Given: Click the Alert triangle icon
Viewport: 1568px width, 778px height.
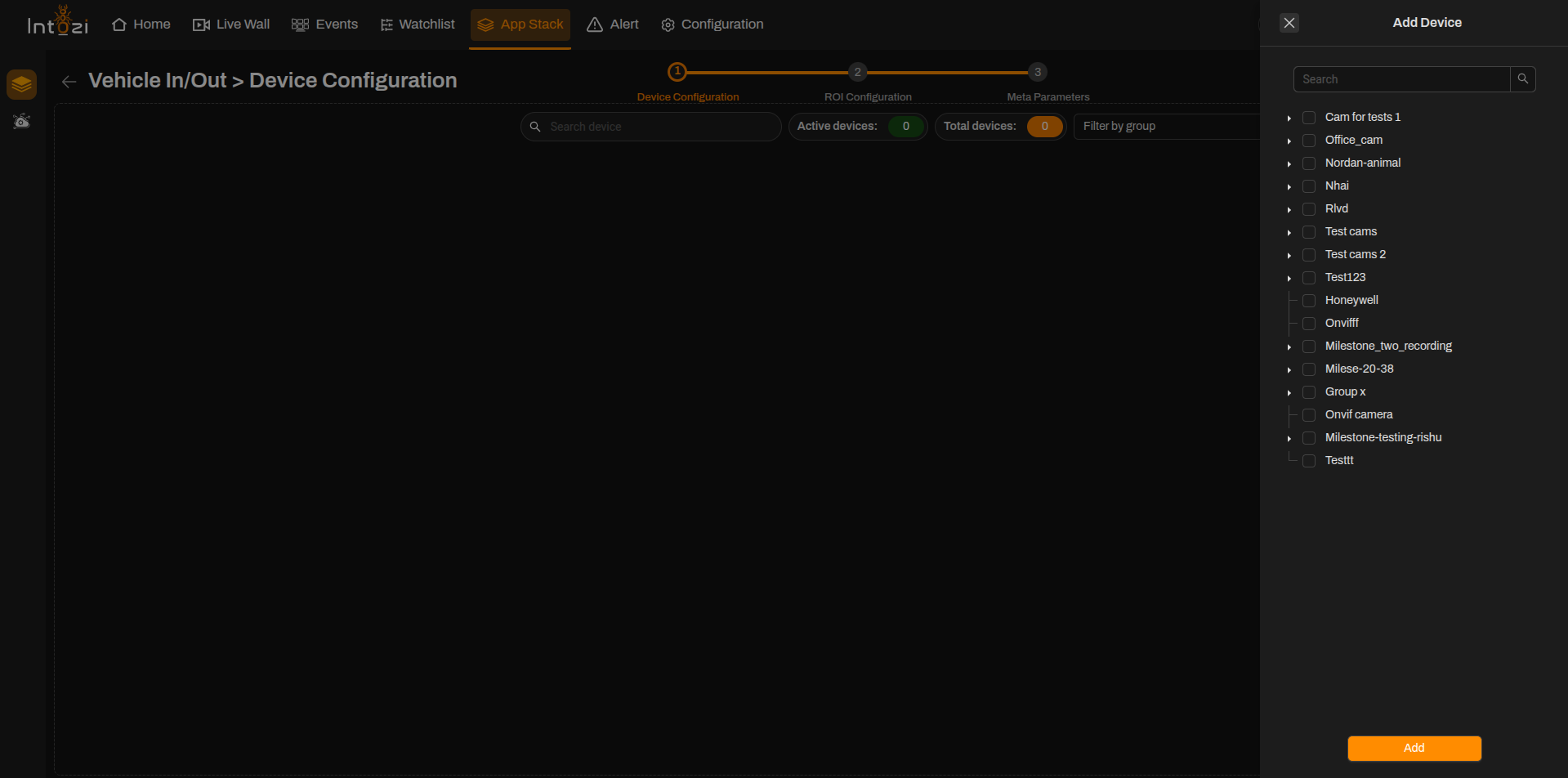Looking at the screenshot, I should [595, 25].
